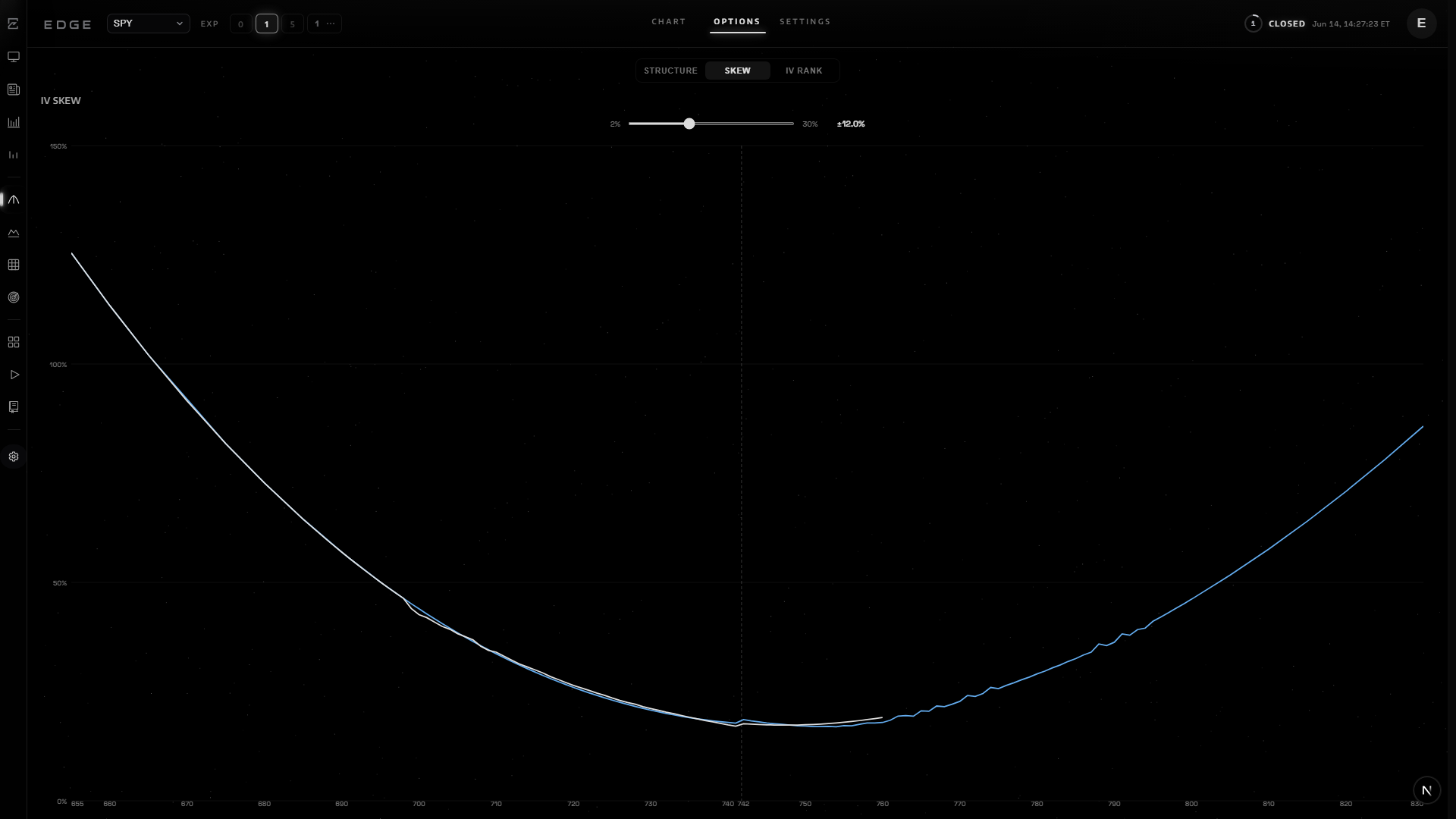1456x819 pixels.
Task: Open the E user avatar menu
Action: [x=1421, y=24]
